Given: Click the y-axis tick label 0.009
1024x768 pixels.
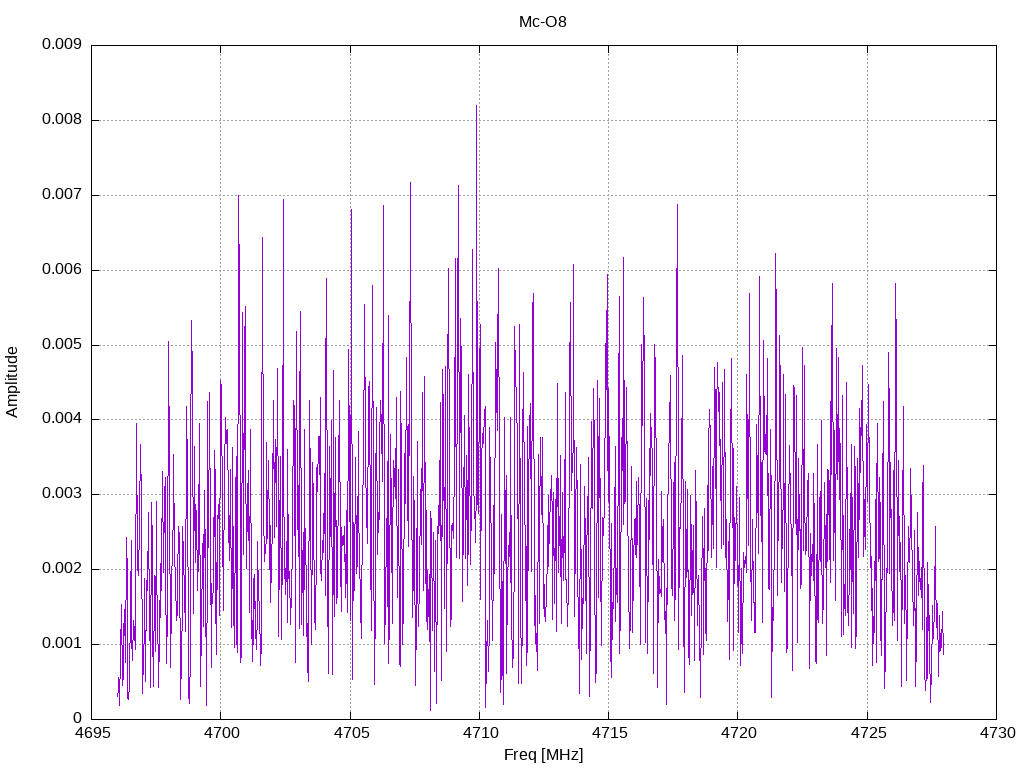Looking at the screenshot, I should [x=62, y=44].
